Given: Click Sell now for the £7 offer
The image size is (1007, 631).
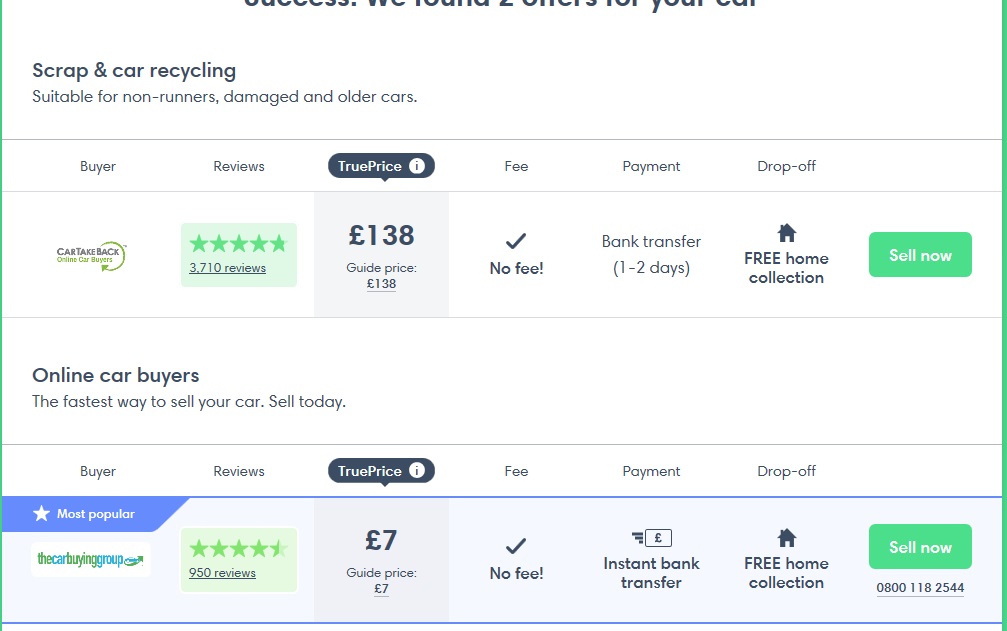Looking at the screenshot, I should click(x=920, y=547).
